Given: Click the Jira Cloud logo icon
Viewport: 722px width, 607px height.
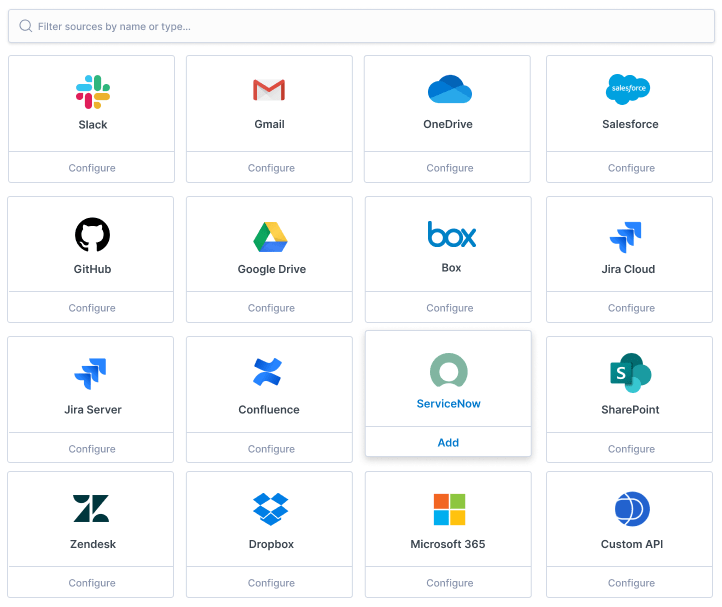Looking at the screenshot, I should [x=625, y=237].
